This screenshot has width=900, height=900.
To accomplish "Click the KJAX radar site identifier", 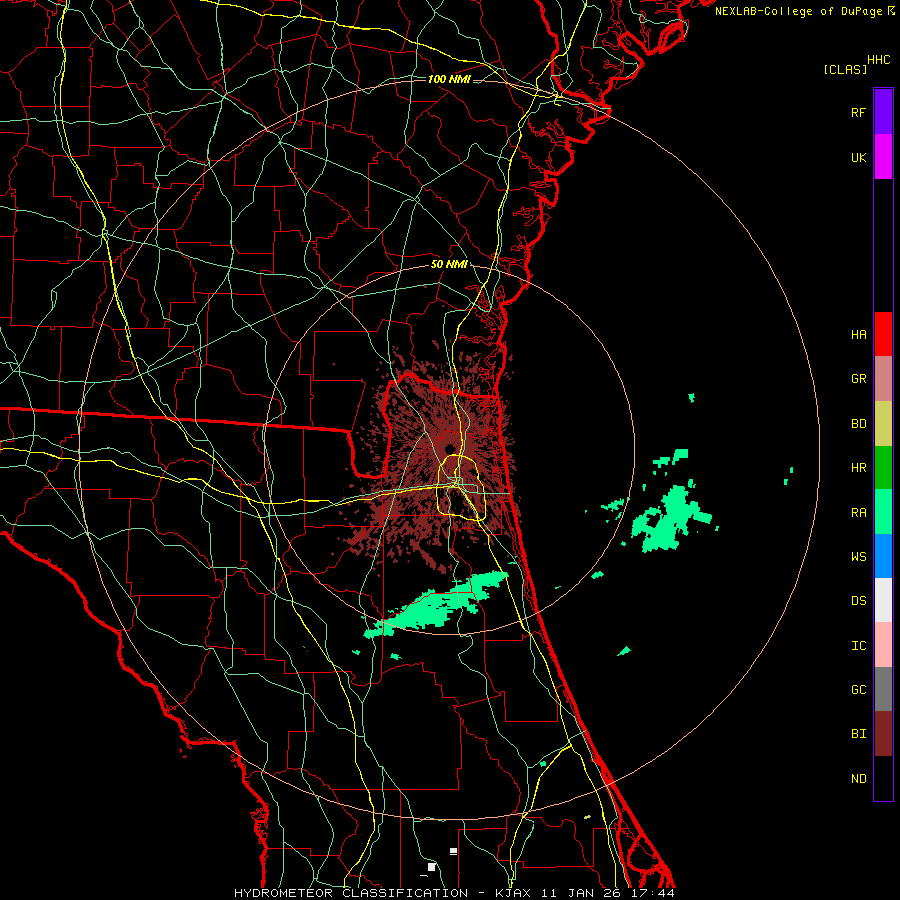I will click(512, 893).
